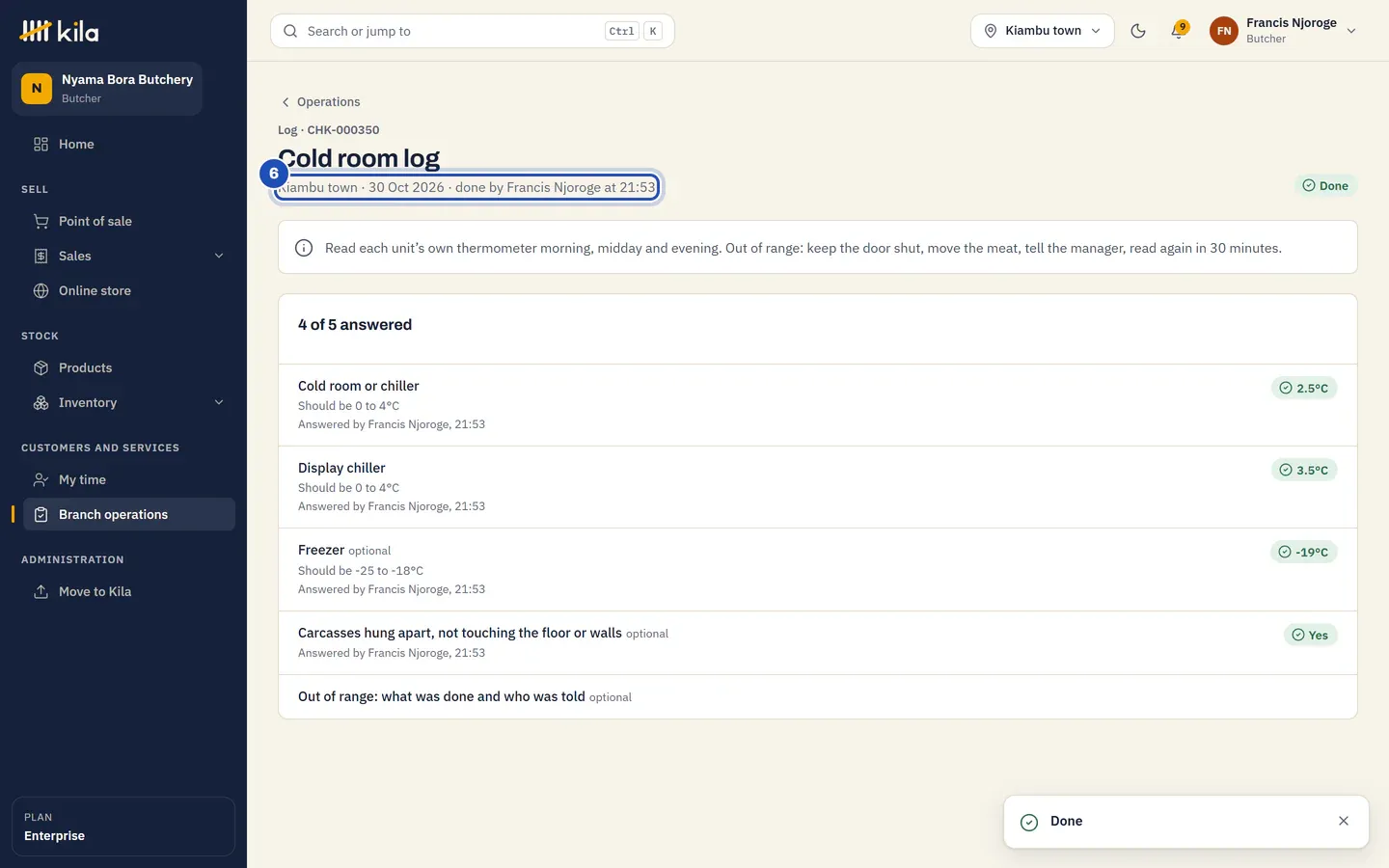Click the Point of sale cart icon
1389x868 pixels.
[x=41, y=221]
